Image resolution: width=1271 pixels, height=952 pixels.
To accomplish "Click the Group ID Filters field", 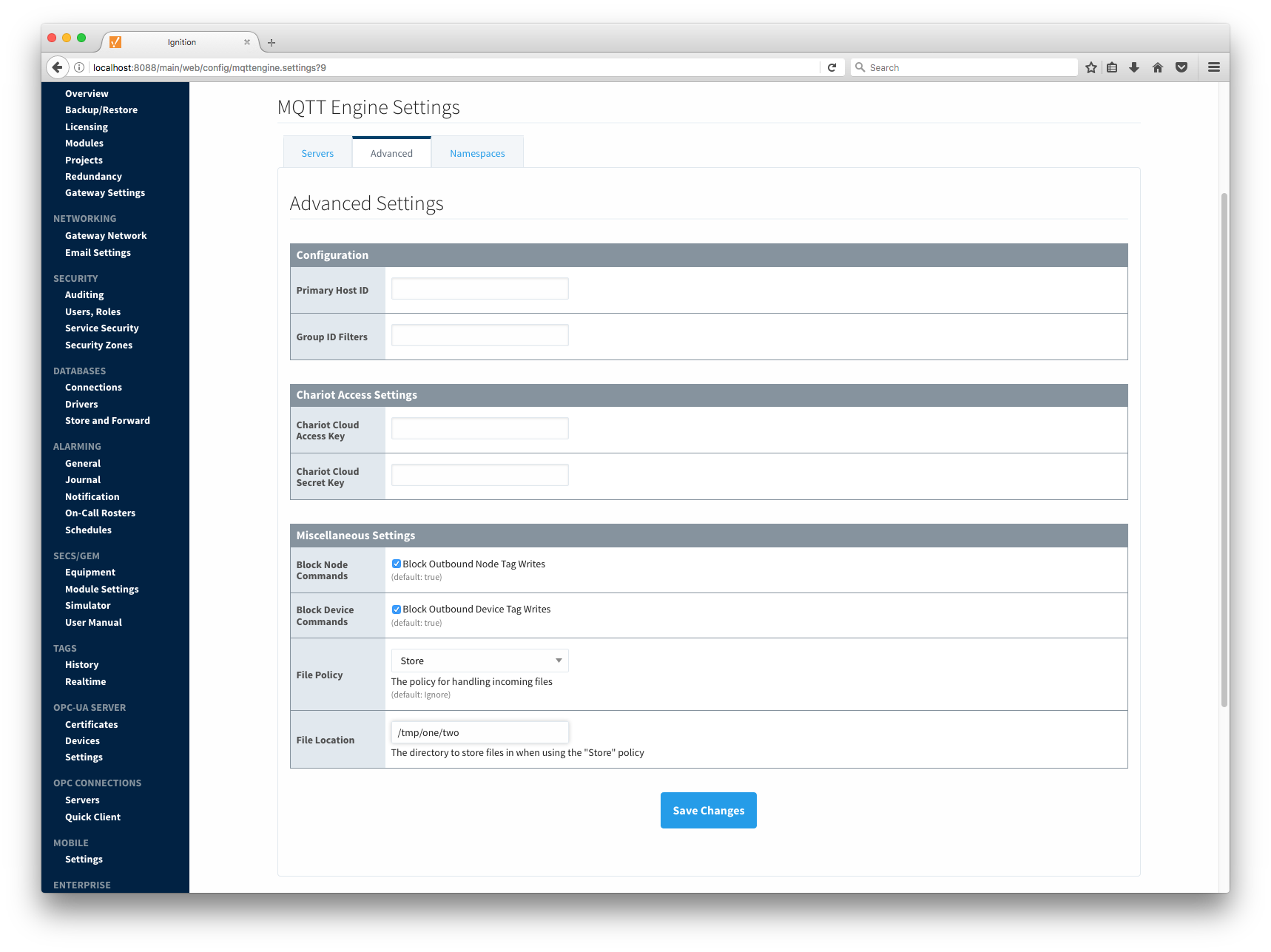I will pyautogui.click(x=479, y=336).
